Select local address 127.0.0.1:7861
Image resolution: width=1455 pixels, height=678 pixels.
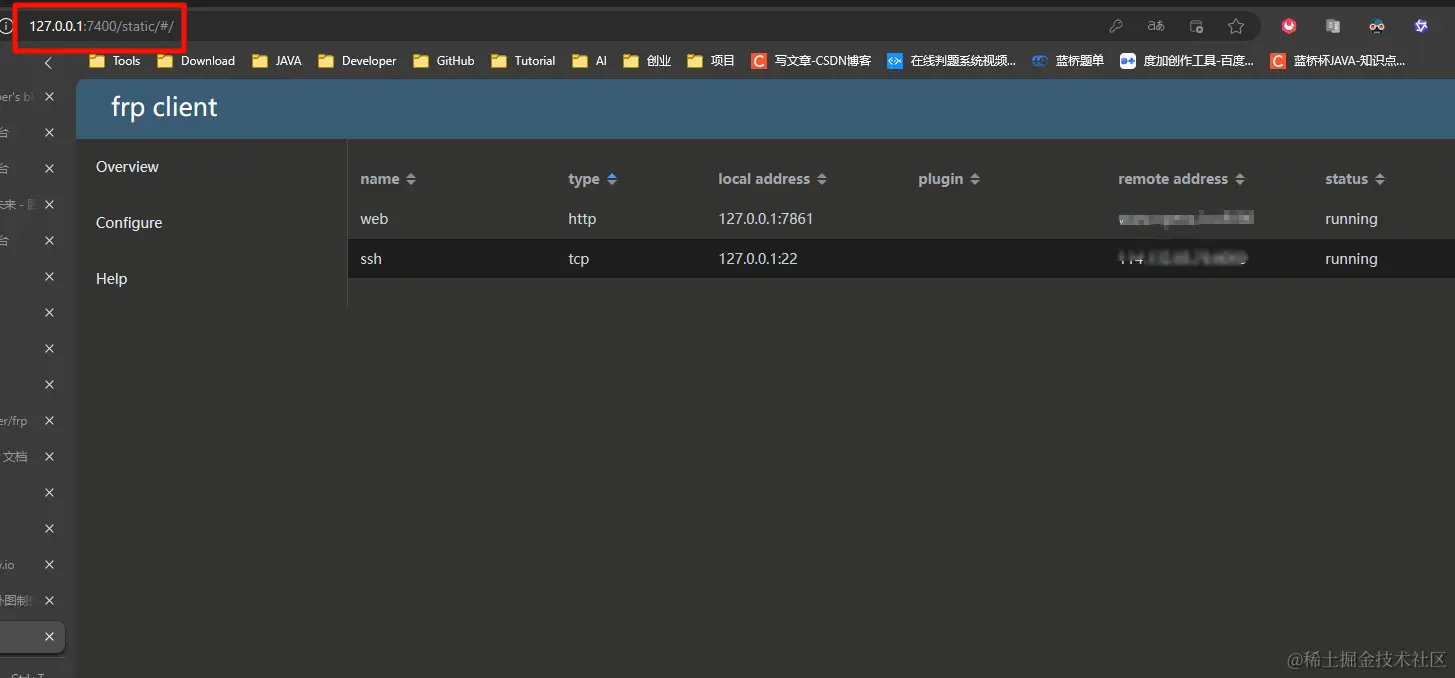tap(766, 219)
